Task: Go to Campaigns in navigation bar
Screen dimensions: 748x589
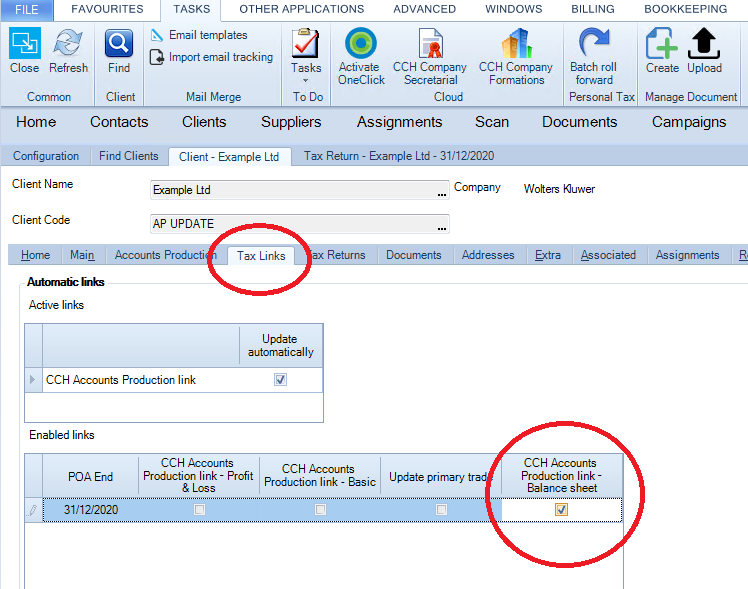Action: coord(689,122)
